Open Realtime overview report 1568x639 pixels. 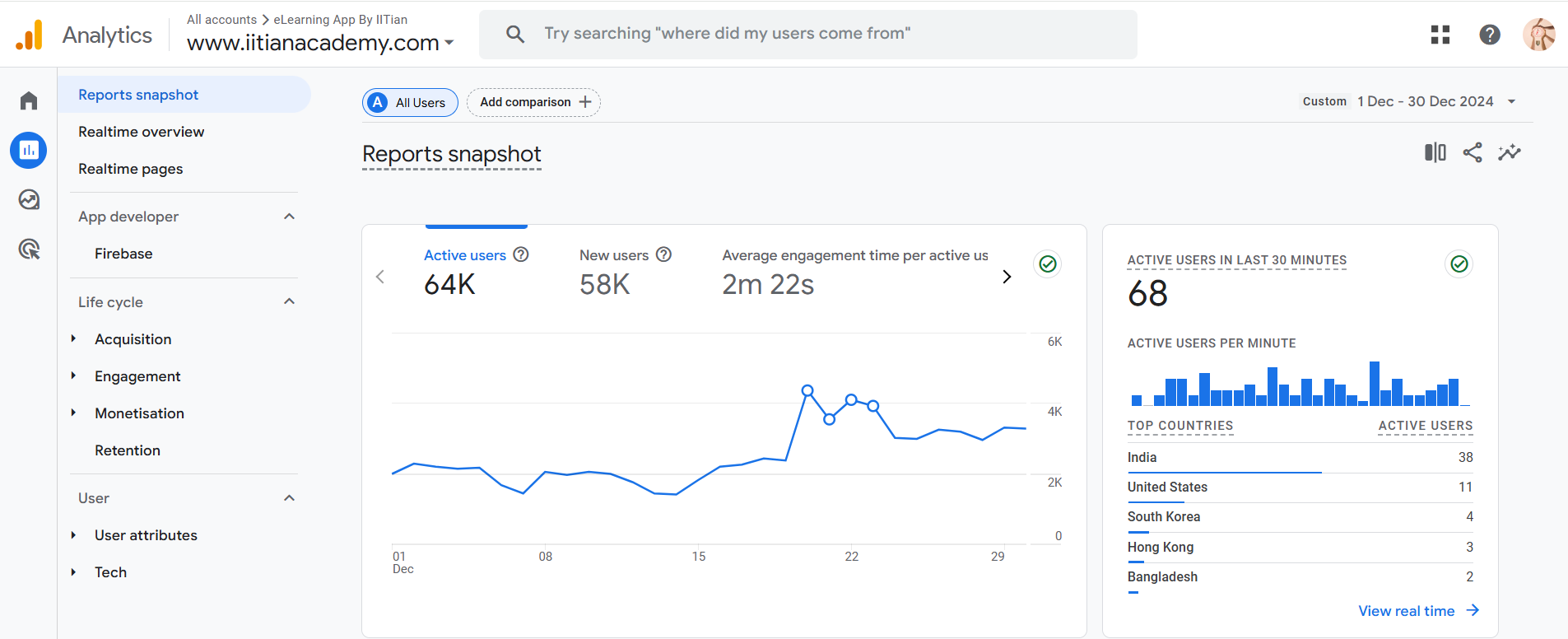pos(141,132)
